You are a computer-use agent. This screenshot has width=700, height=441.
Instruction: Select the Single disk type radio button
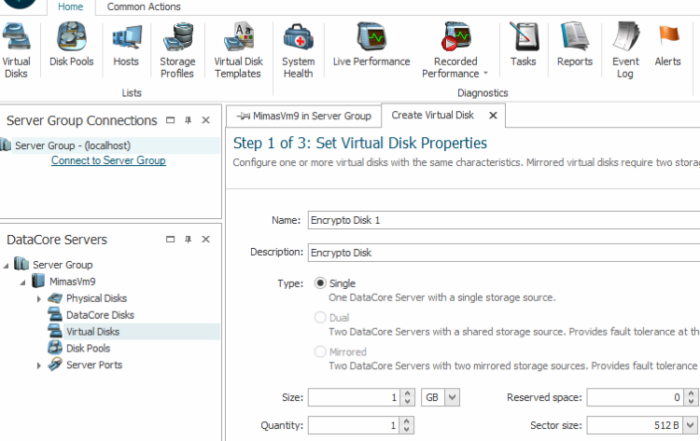(320, 284)
